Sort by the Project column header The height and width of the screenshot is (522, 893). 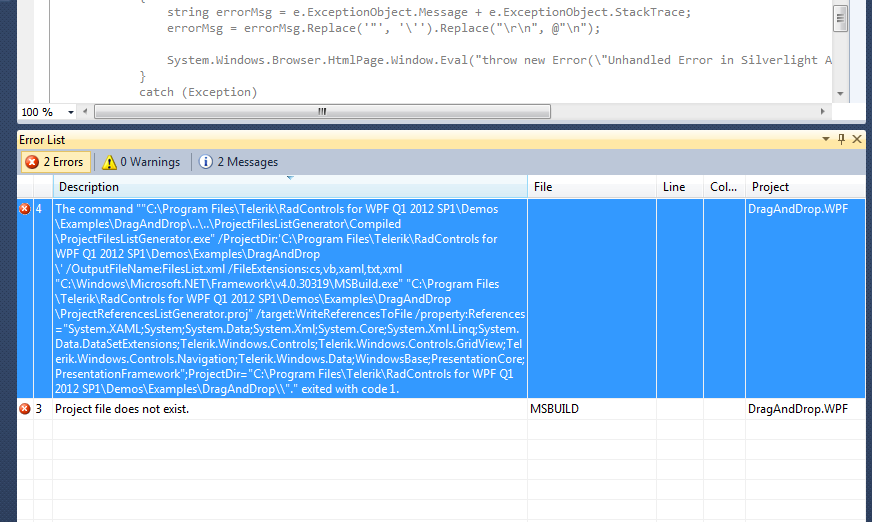tap(805, 187)
